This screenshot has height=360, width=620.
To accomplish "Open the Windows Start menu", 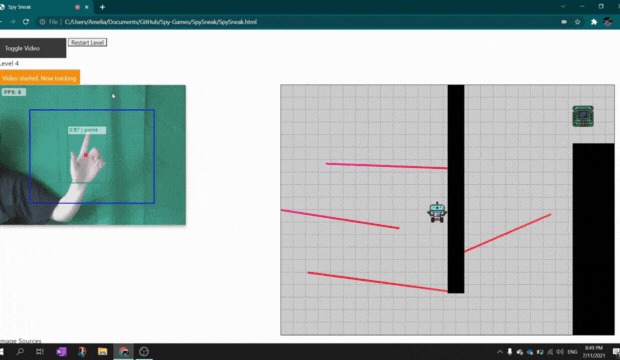I will [1, 351].
